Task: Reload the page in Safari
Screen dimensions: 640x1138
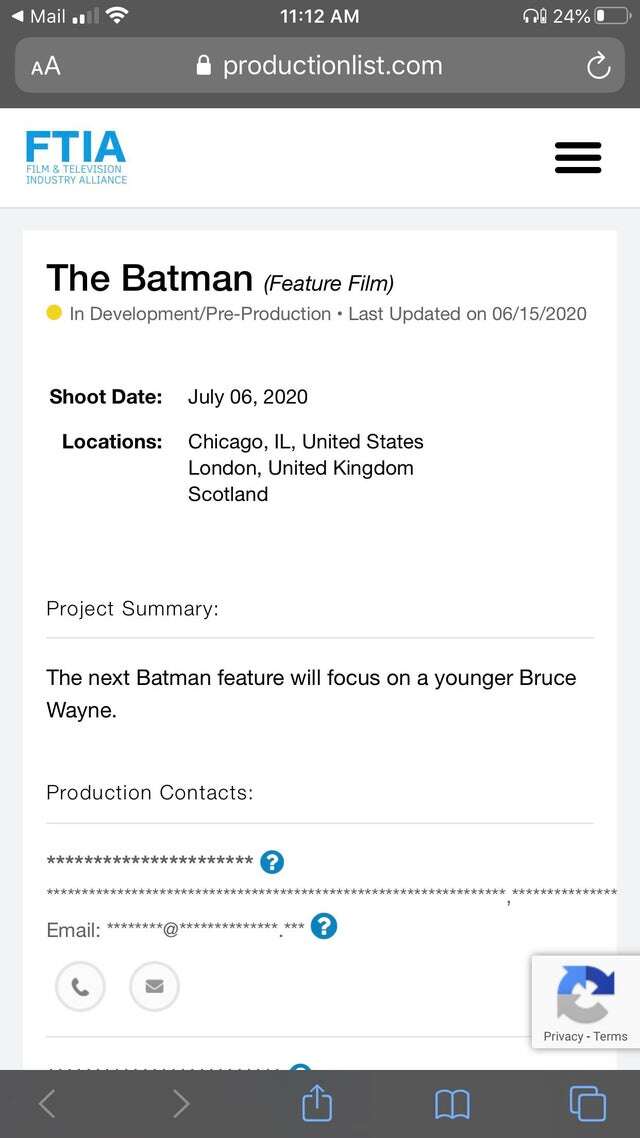Action: point(597,67)
